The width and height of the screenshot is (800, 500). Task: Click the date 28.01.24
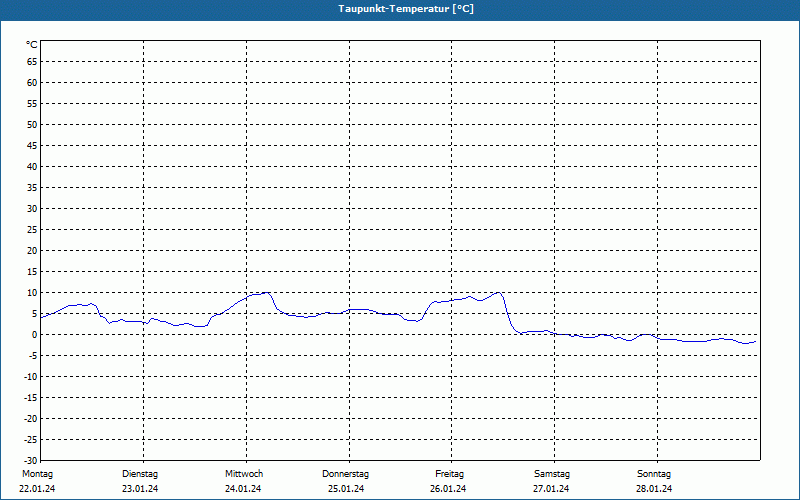pyautogui.click(x=654, y=489)
